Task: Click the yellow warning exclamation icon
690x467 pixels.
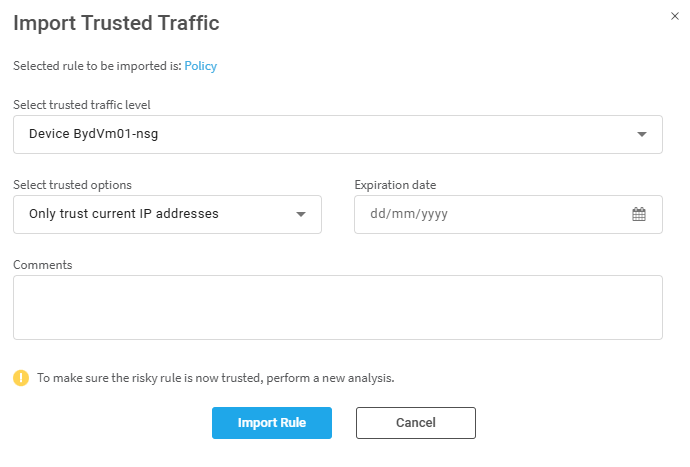Action: pyautogui.click(x=21, y=378)
